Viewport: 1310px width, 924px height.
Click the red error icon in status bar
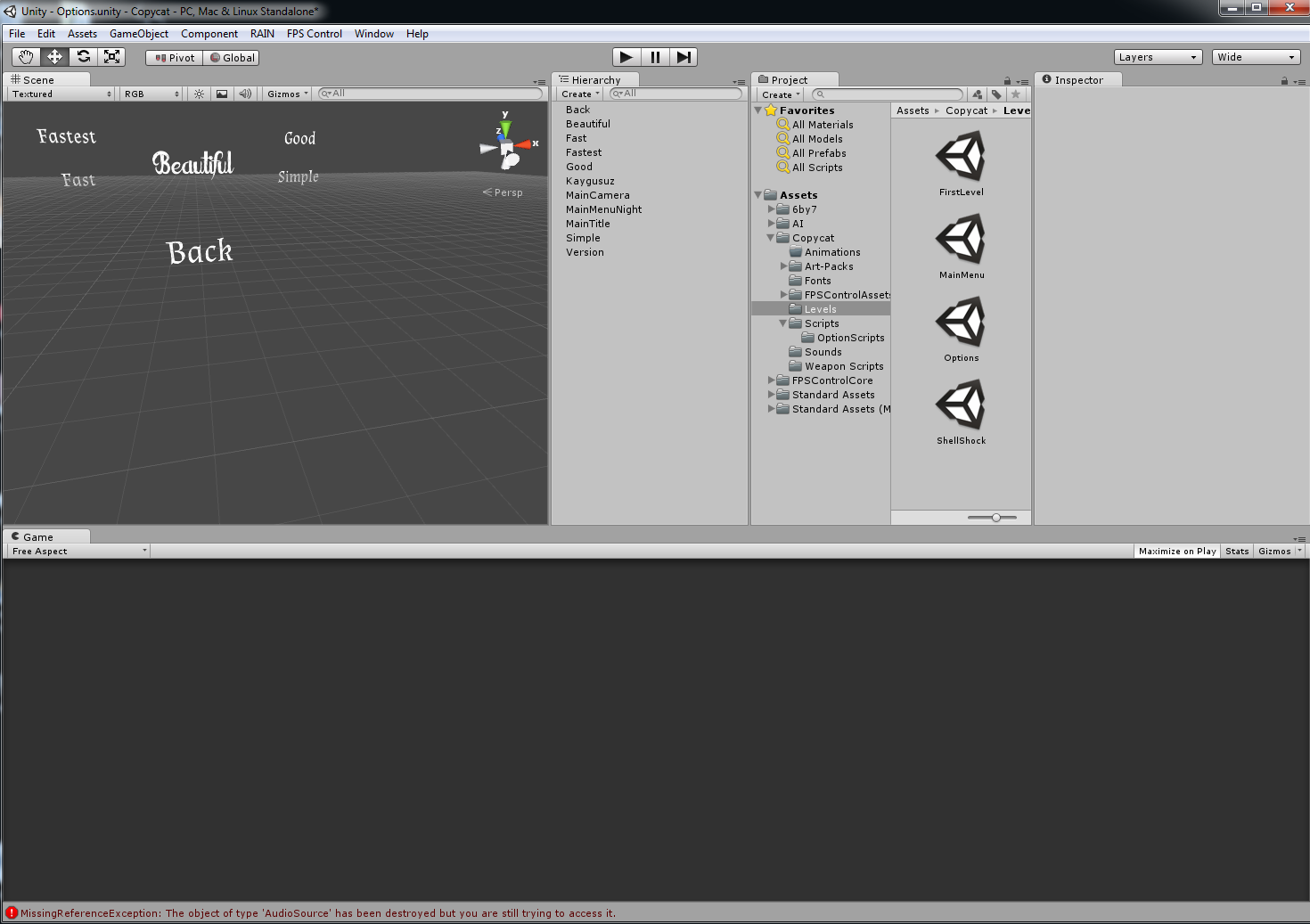[x=12, y=913]
